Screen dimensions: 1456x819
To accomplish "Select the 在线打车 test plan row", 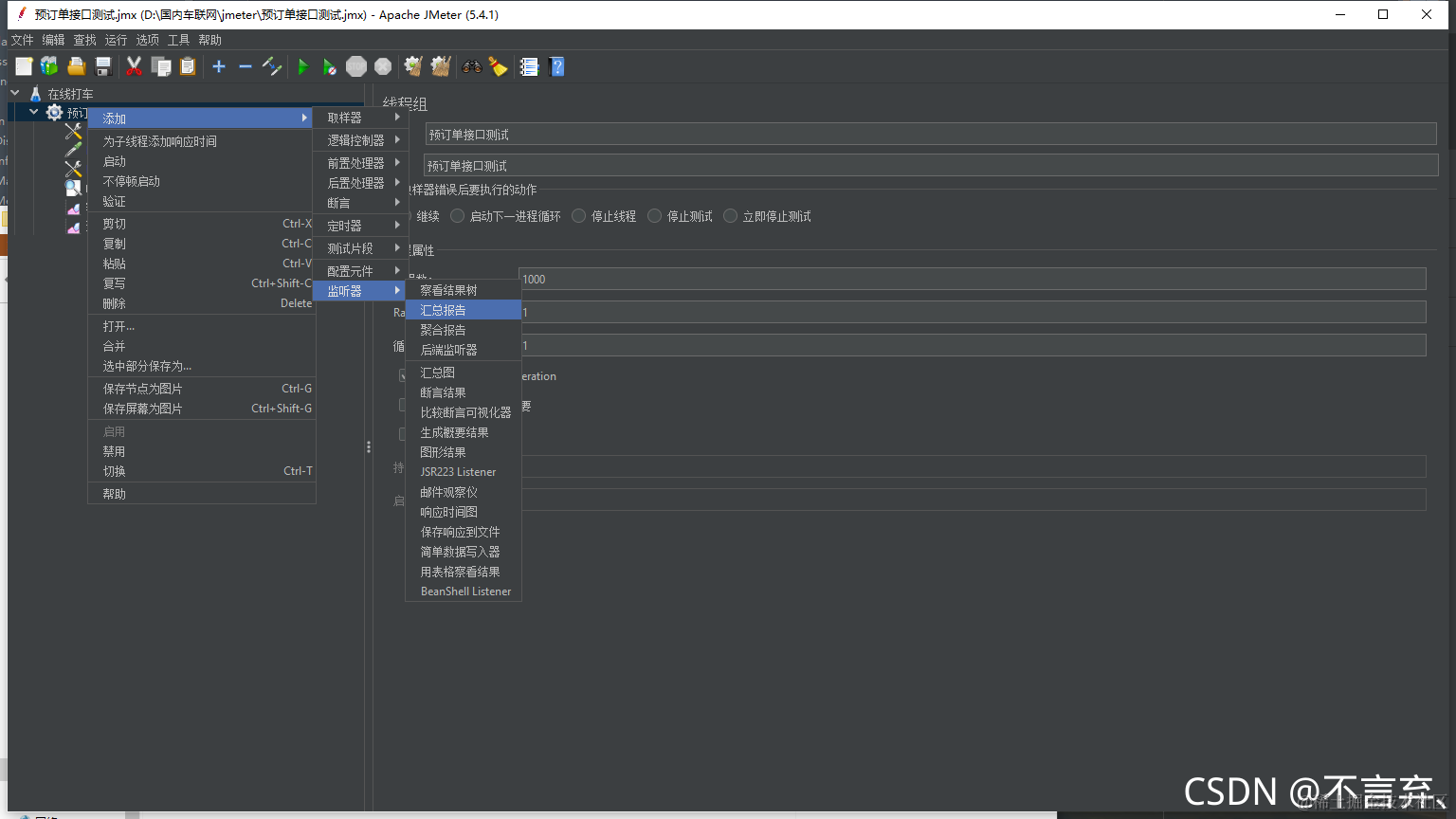I will (70, 94).
